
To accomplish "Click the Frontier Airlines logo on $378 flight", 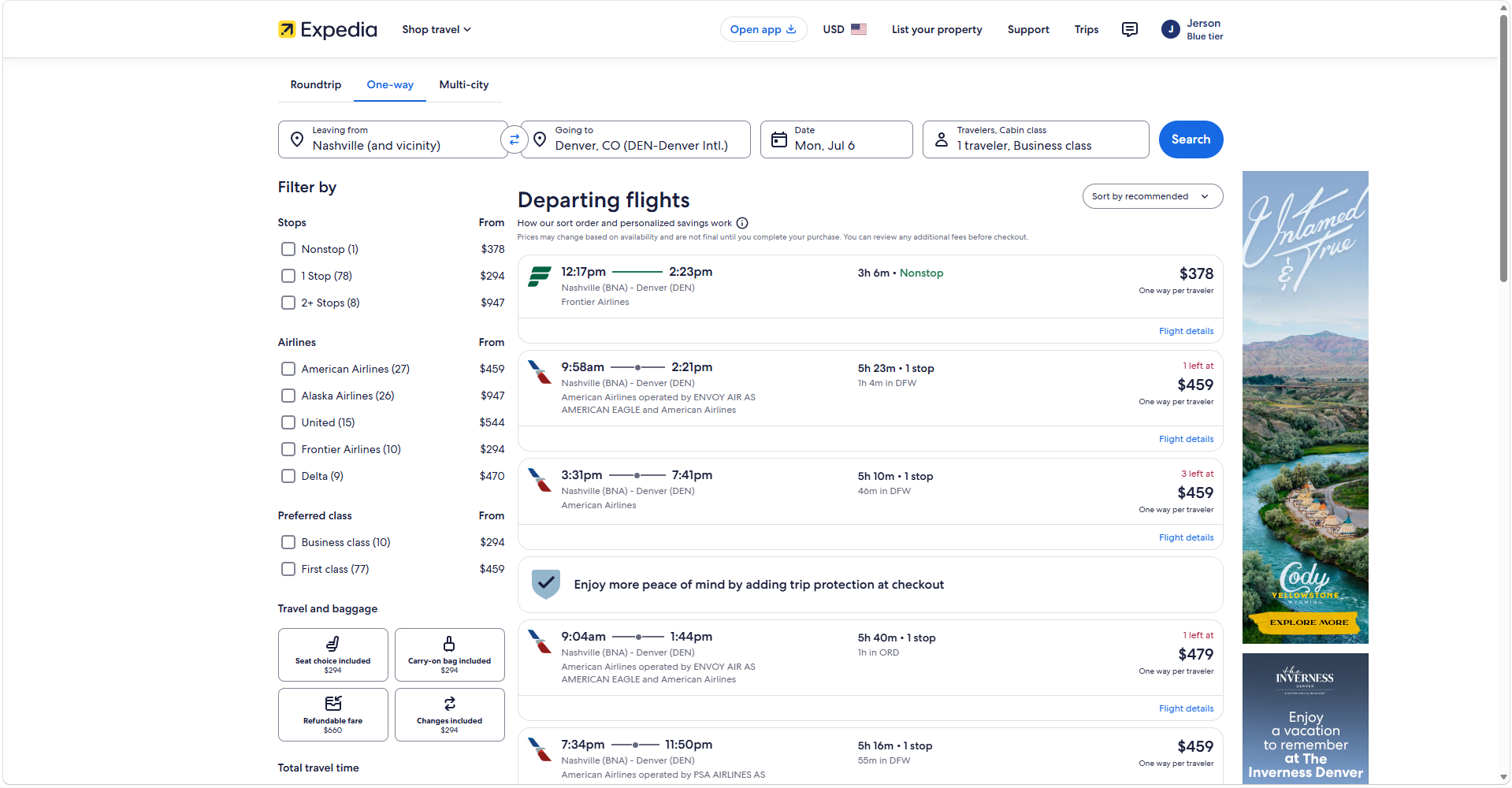I will click(x=540, y=277).
